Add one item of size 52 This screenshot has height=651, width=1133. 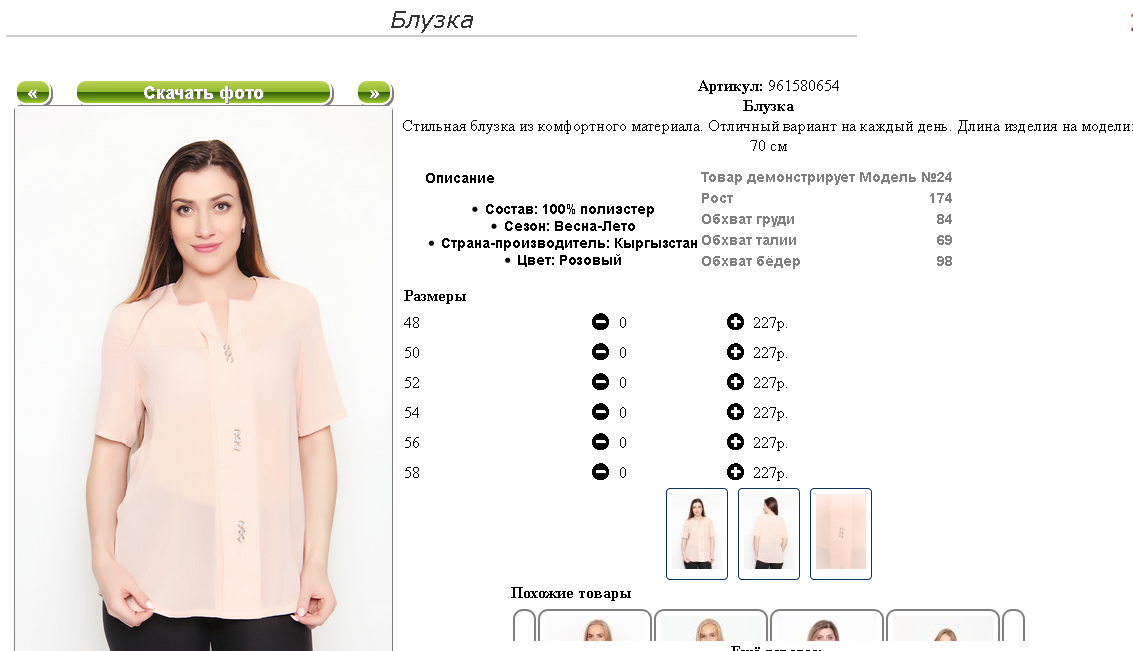click(x=735, y=382)
